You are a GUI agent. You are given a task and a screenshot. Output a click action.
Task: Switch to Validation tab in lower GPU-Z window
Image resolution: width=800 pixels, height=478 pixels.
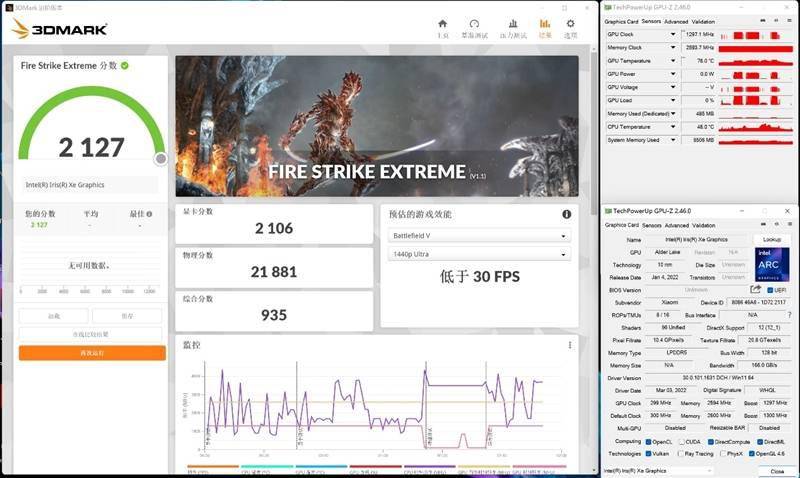pos(704,225)
